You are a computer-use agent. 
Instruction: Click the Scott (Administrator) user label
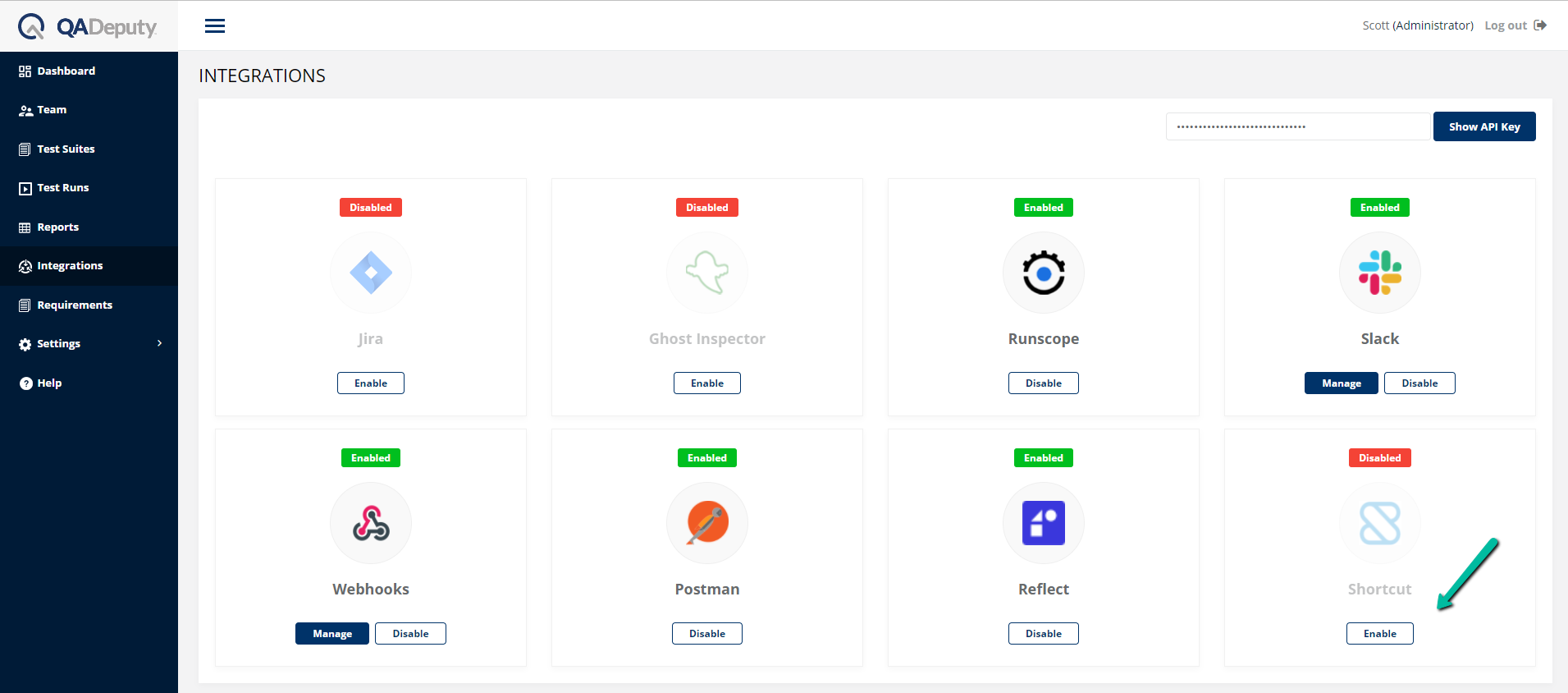[1418, 25]
